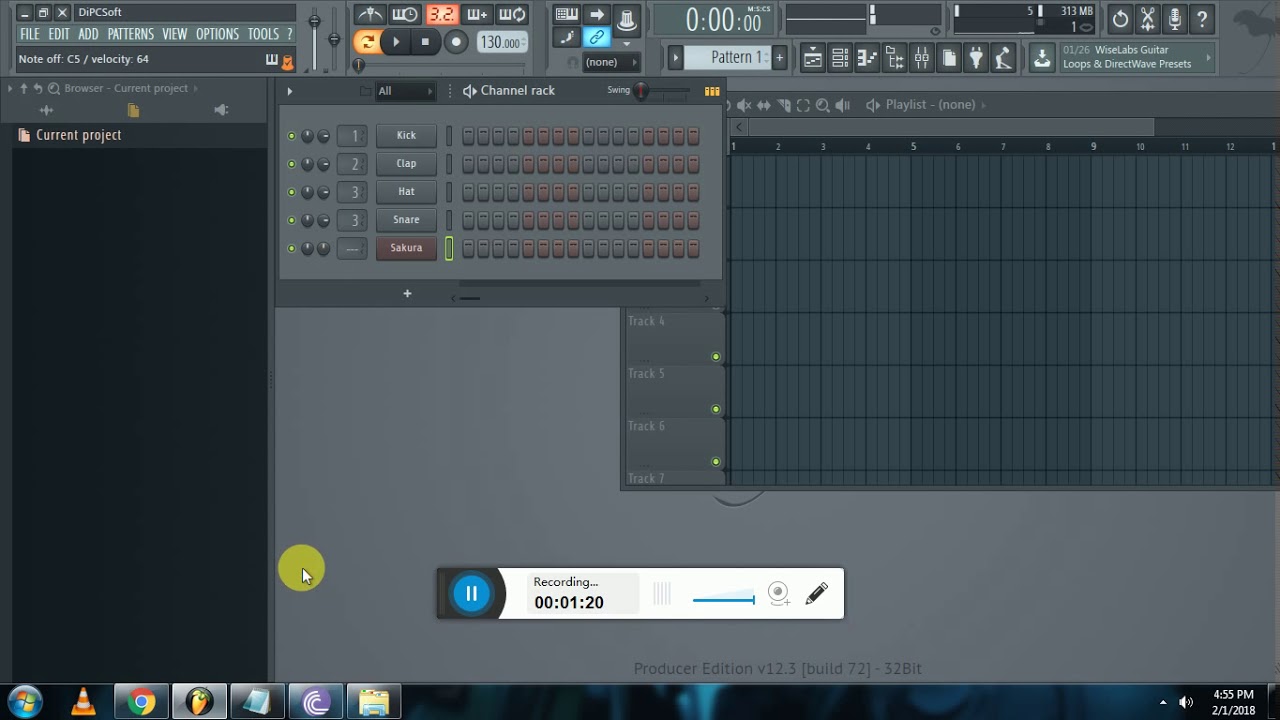Click the Record button
This screenshot has height=720, width=1280.
coord(456,42)
